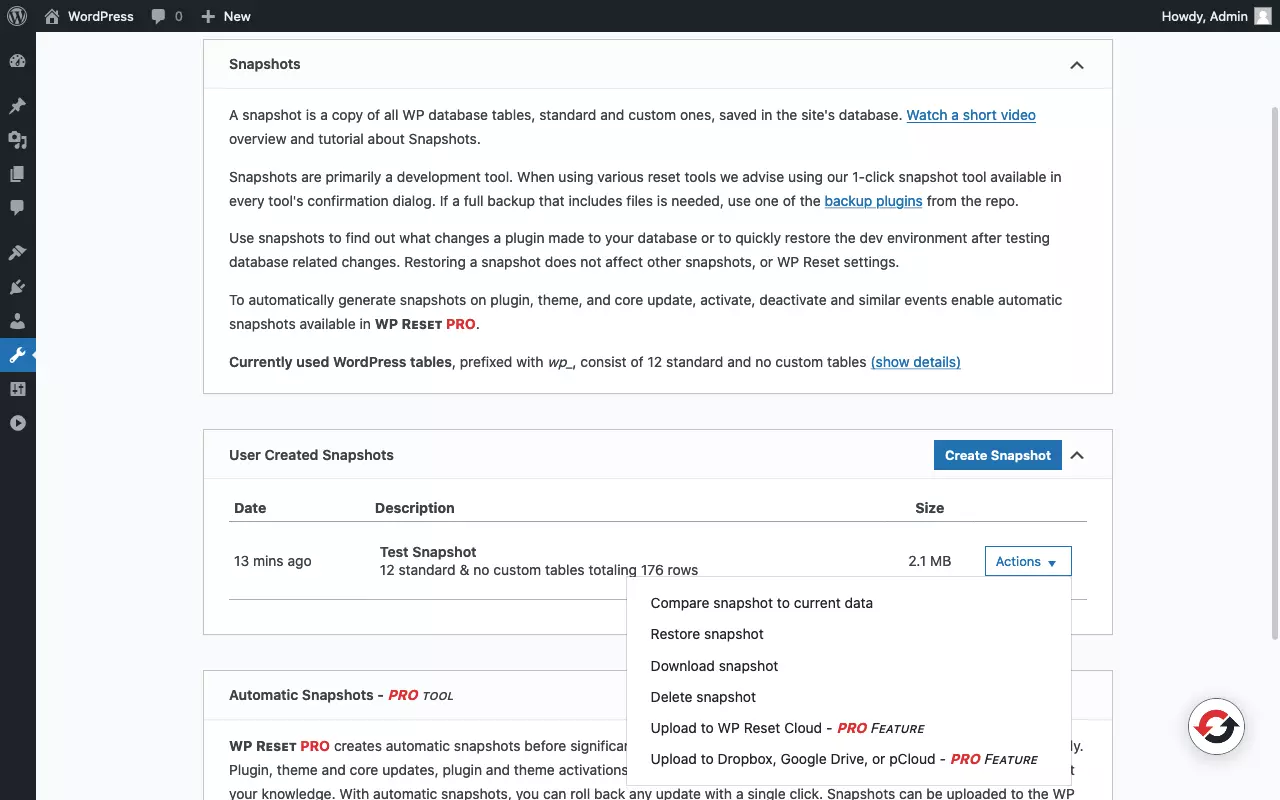
Task: Open the Plugins sidebar icon
Action: click(17, 287)
